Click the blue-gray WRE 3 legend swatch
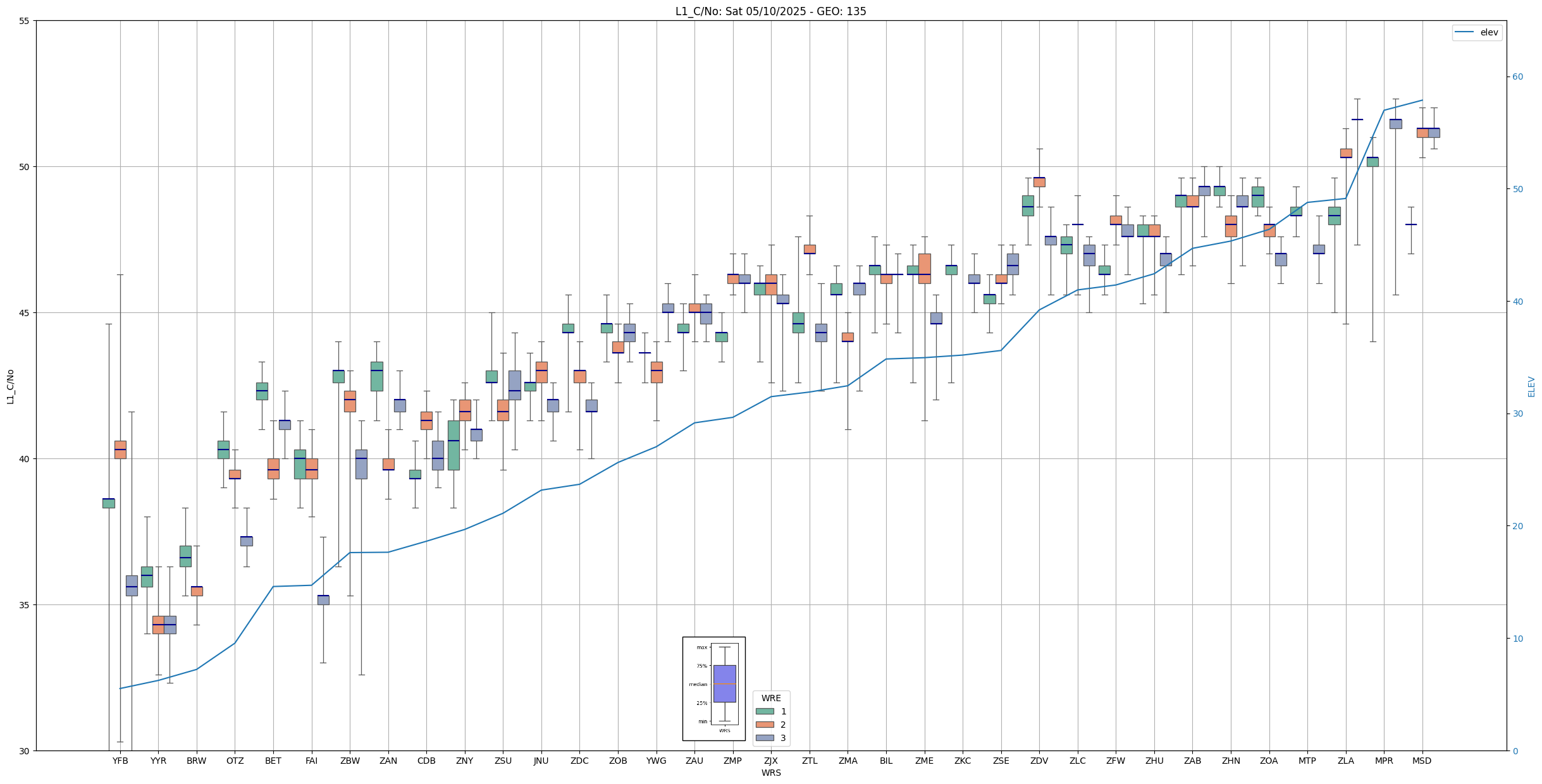This screenshot has width=1542, height=784. click(764, 738)
